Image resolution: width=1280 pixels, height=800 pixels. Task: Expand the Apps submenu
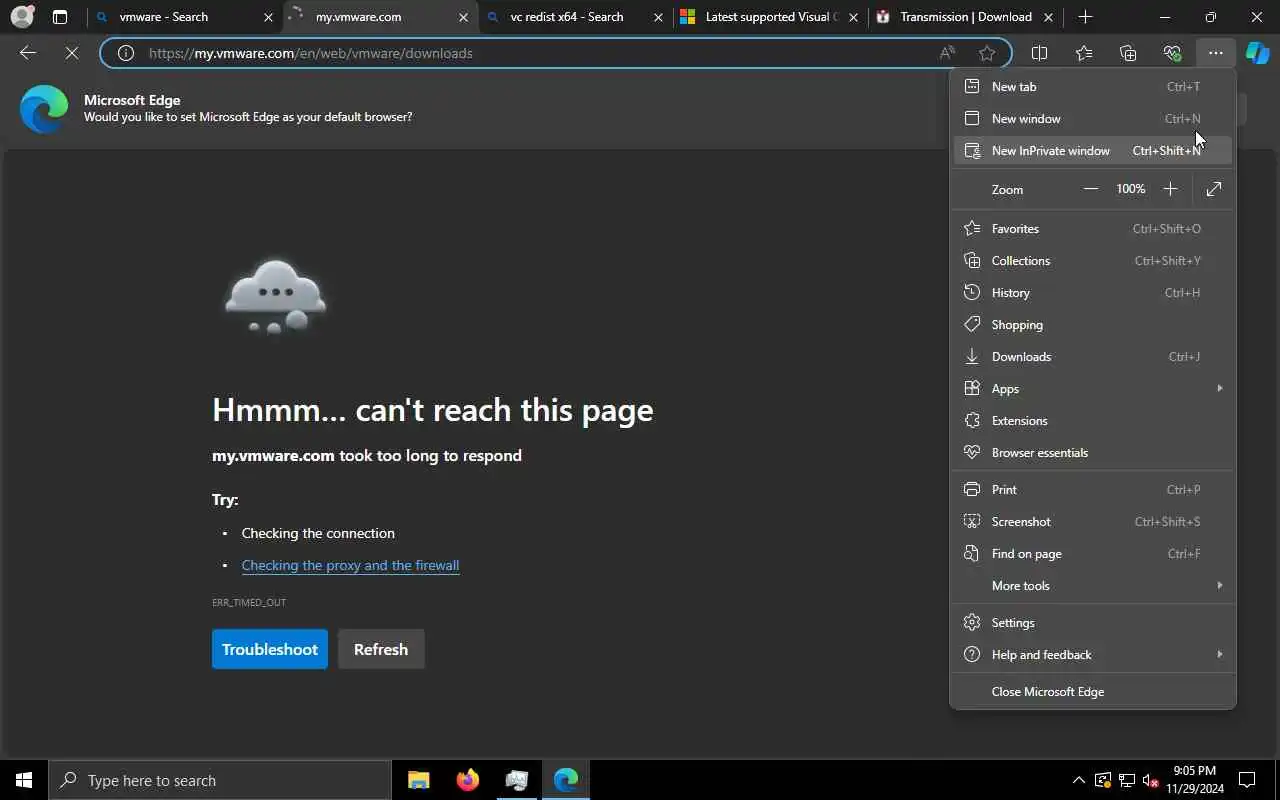[1092, 389]
